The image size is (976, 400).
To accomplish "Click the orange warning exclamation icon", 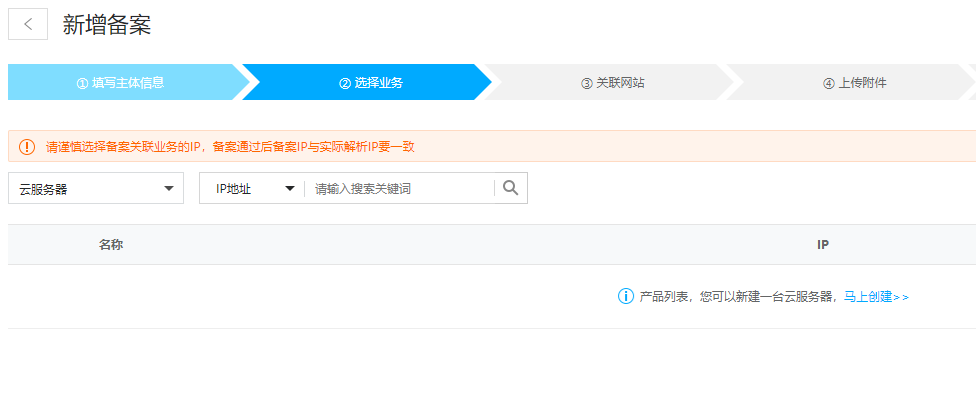I will click(x=27, y=147).
